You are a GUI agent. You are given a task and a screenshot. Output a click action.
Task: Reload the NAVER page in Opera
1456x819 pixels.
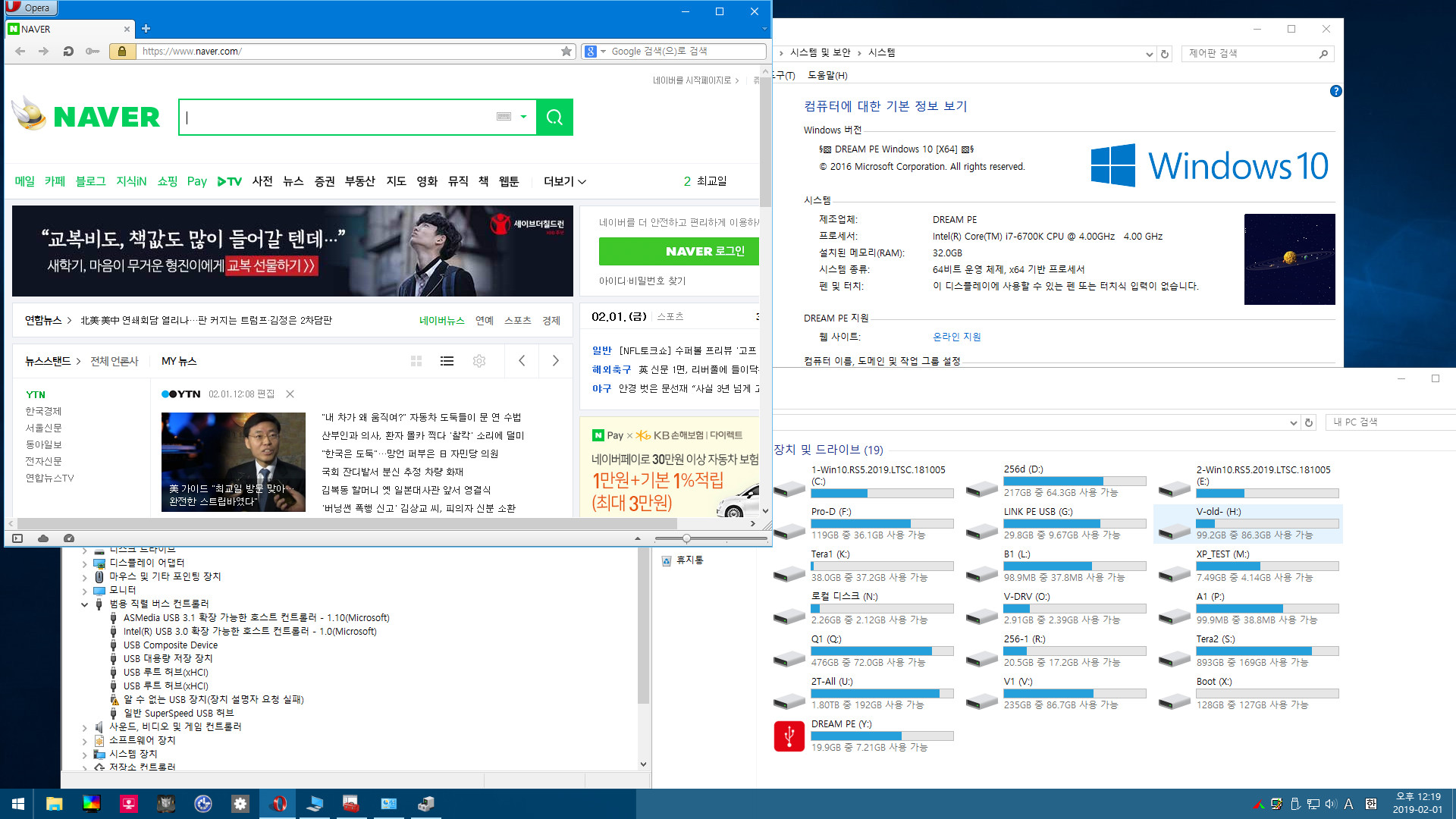68,51
